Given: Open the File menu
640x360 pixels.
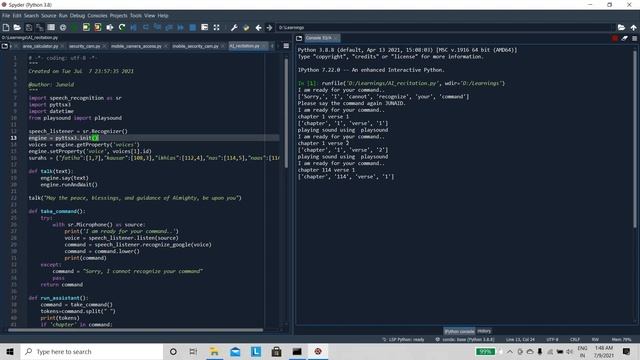Looking at the screenshot, I should point(6,16).
